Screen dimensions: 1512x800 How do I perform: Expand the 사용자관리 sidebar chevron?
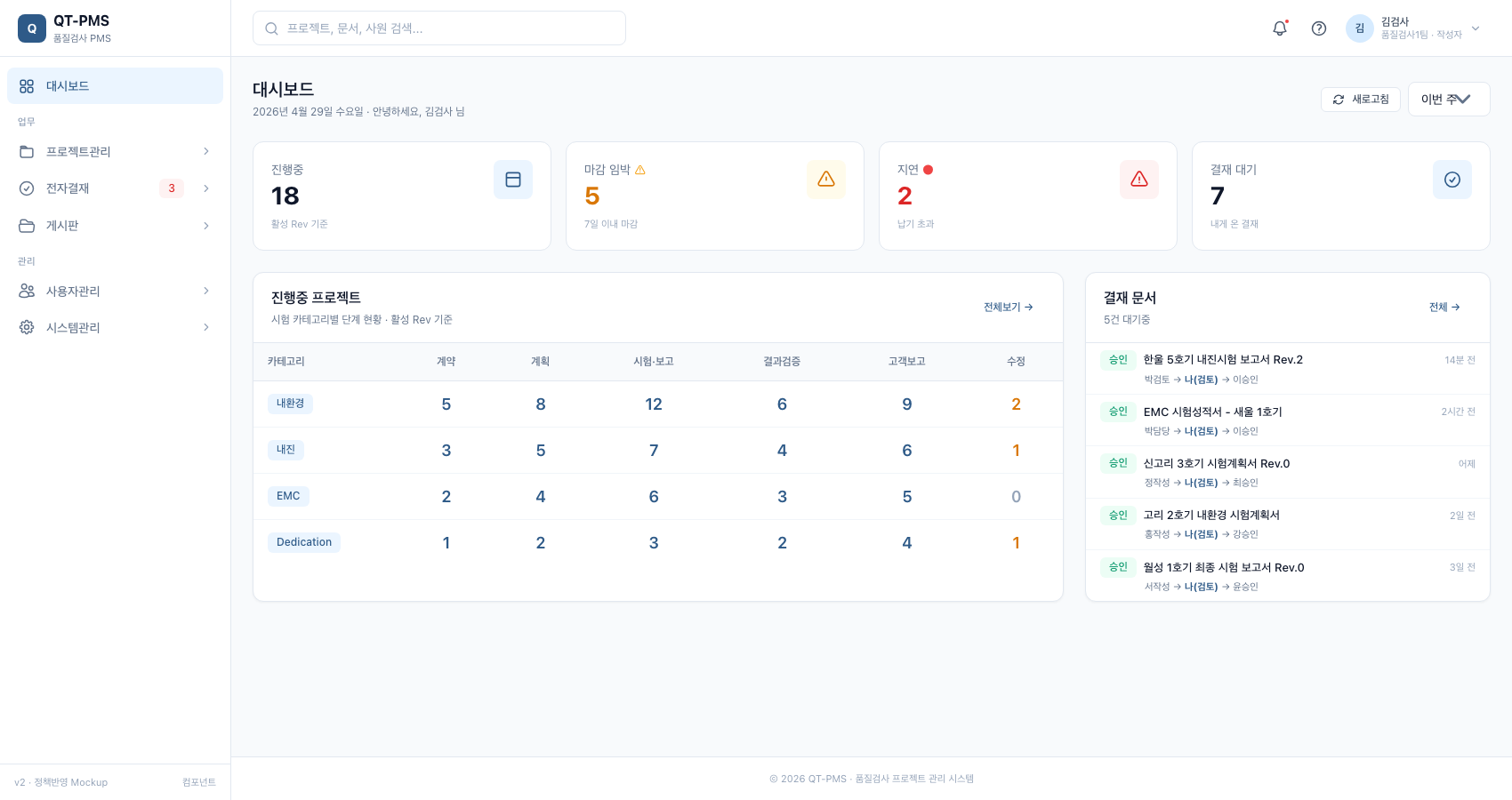(x=206, y=291)
